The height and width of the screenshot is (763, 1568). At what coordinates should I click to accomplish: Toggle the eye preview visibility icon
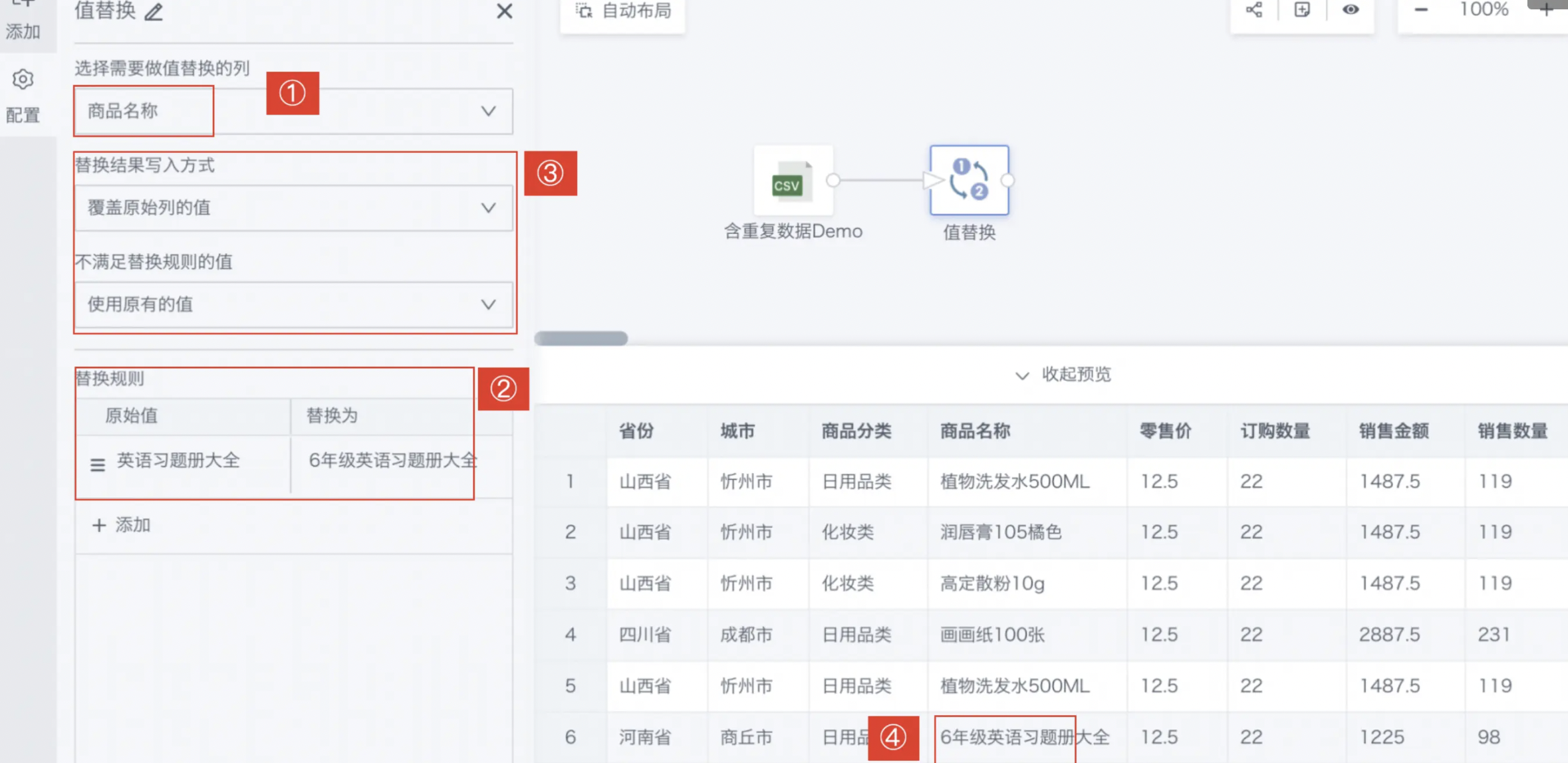[x=1350, y=9]
